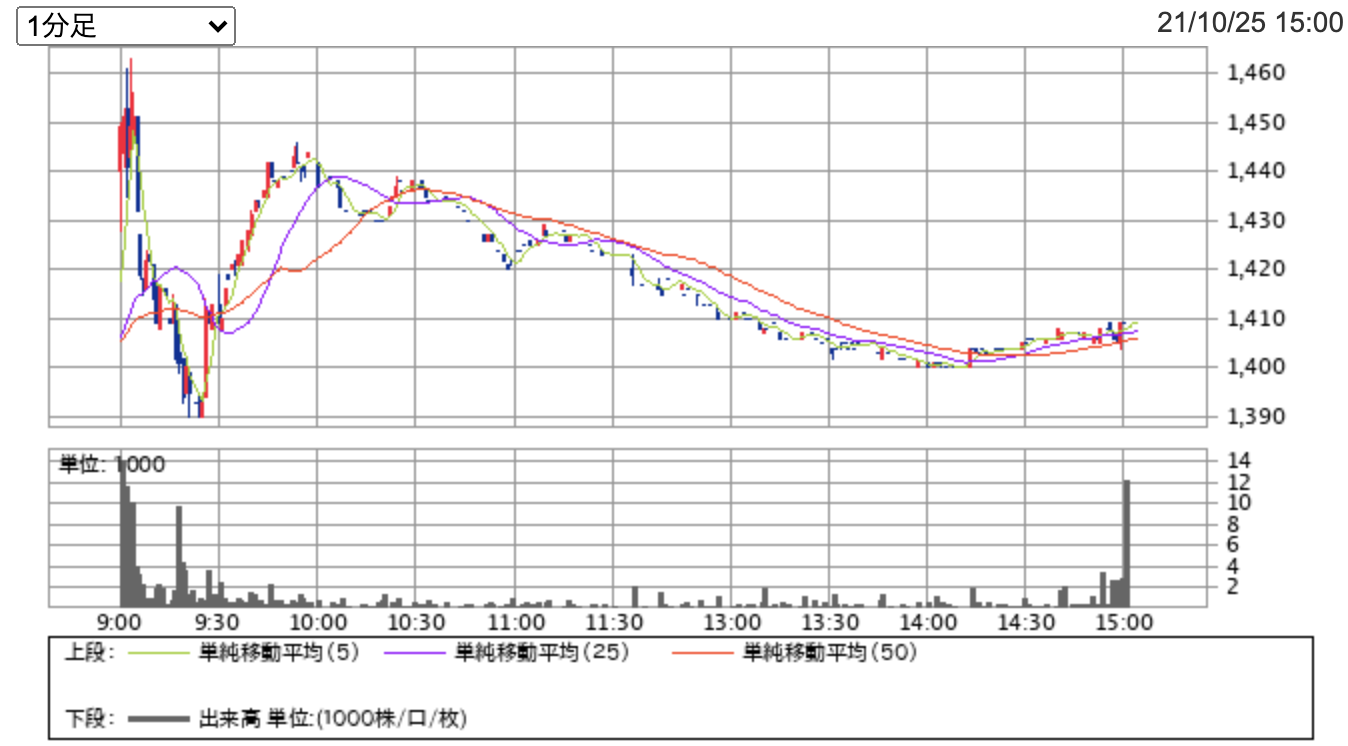Click the purple line legend swatch
Screen dimensions: 1348x746
tap(414, 654)
